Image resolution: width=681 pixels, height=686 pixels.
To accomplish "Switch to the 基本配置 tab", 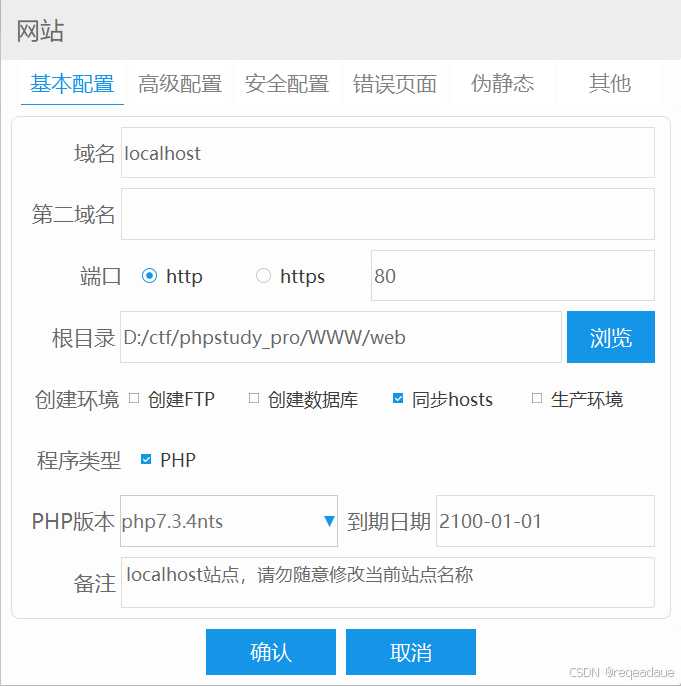I will pos(72,84).
